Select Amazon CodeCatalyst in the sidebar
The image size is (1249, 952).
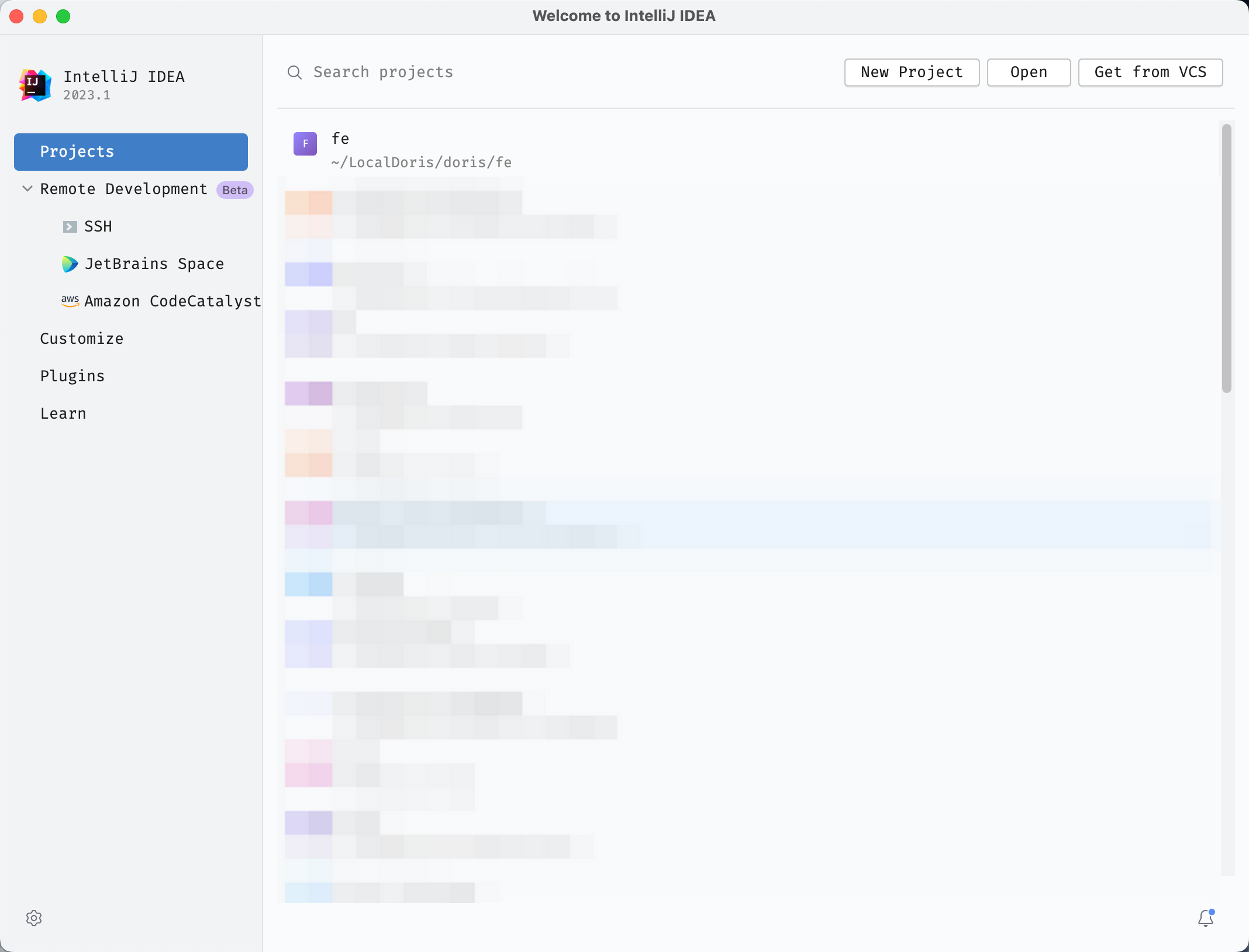(x=172, y=302)
